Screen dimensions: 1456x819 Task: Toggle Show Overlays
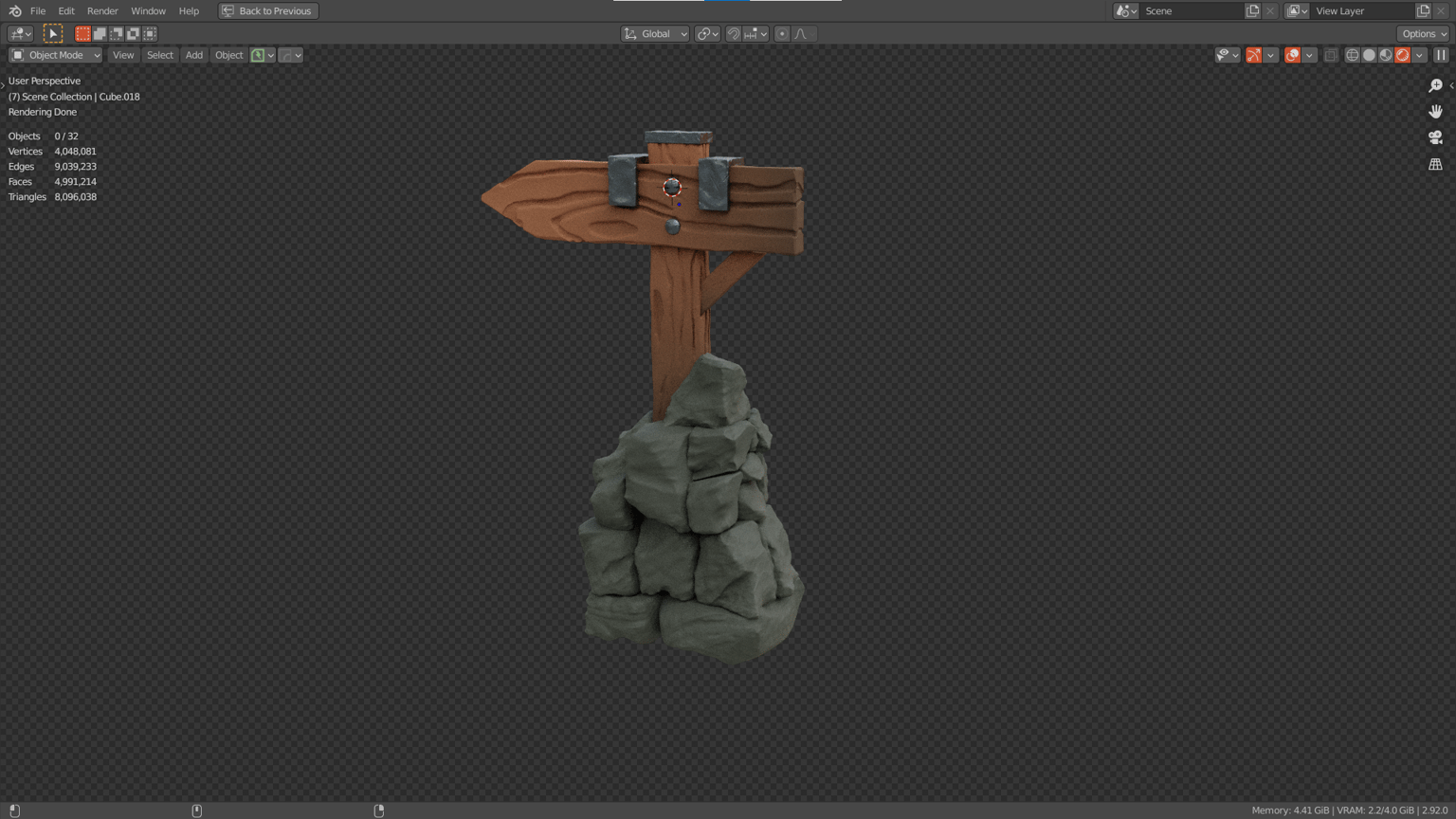(1292, 55)
